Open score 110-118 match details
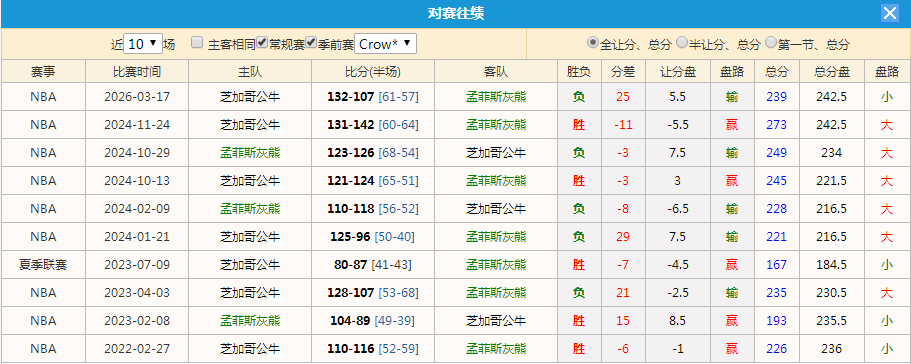Screen dimensions: 911x364 click(x=350, y=208)
